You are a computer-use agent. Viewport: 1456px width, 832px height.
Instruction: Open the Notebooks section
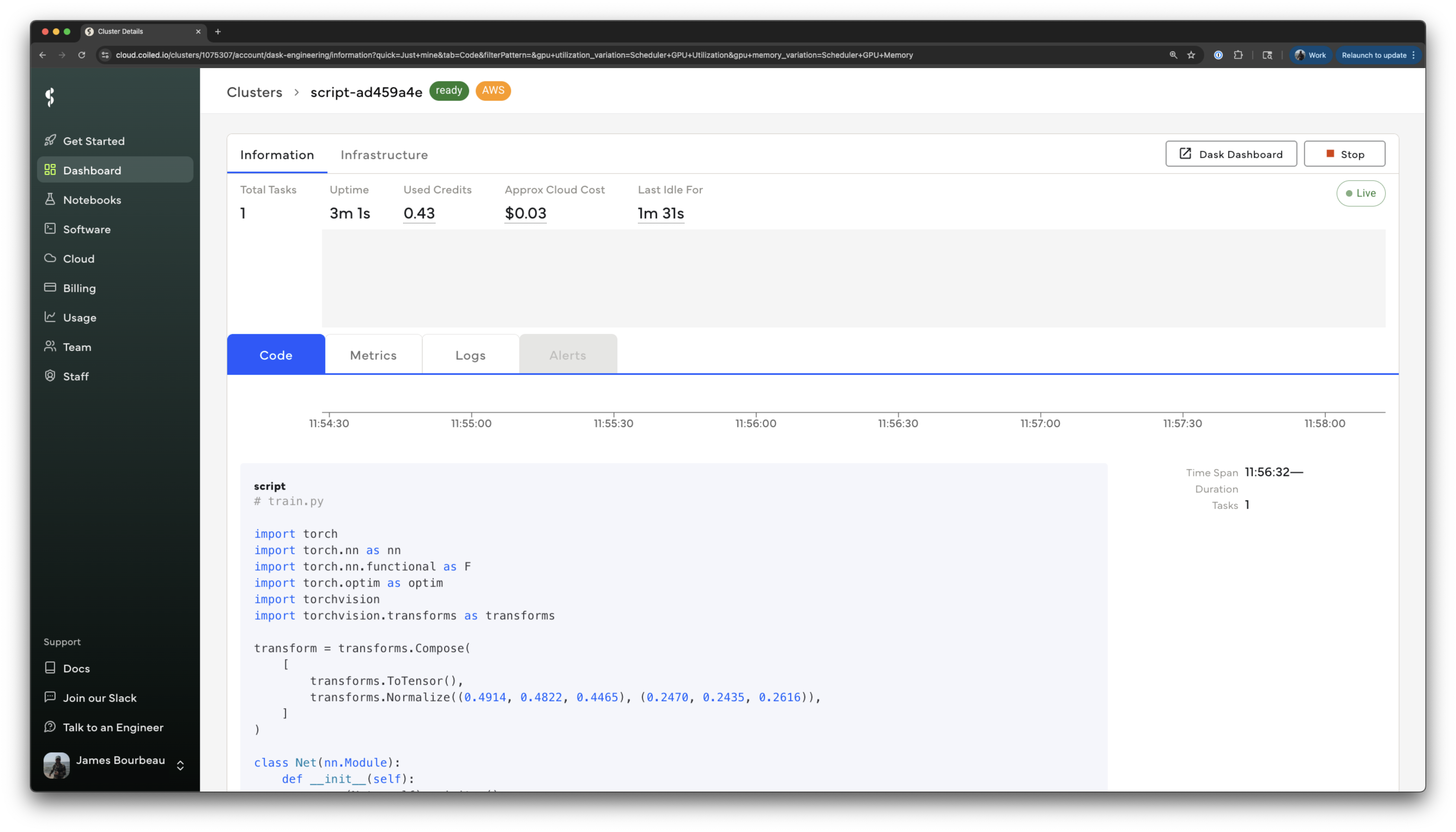coord(115,199)
